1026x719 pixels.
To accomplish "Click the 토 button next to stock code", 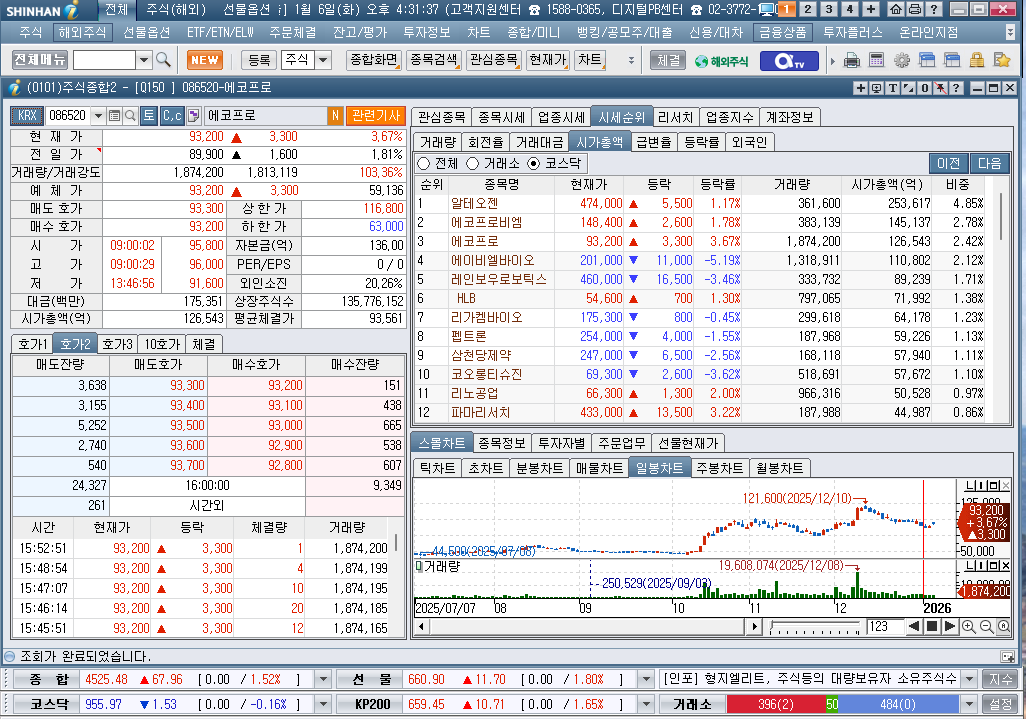I will [149, 116].
